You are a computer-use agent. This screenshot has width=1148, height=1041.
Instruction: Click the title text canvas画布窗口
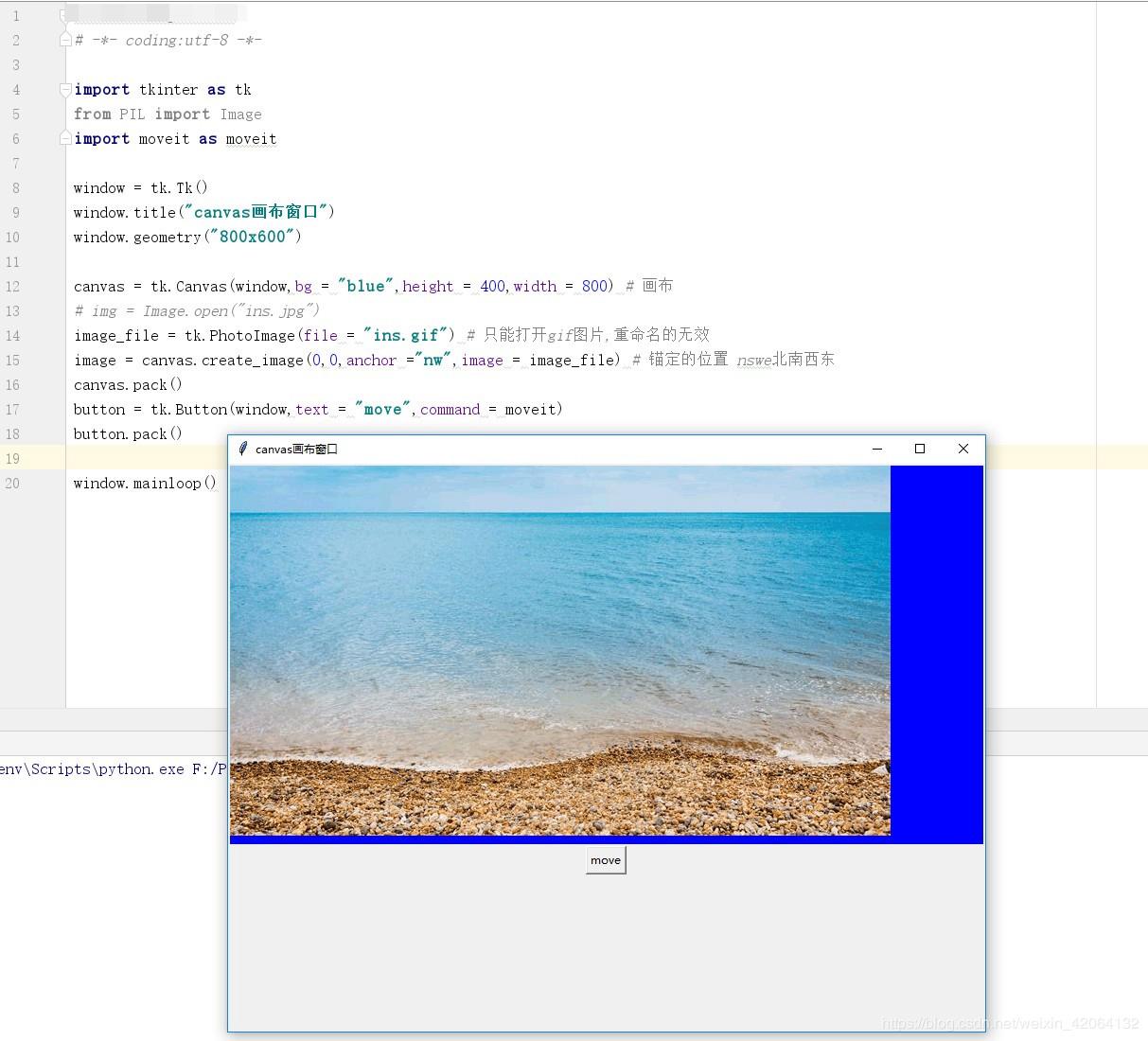click(x=294, y=449)
